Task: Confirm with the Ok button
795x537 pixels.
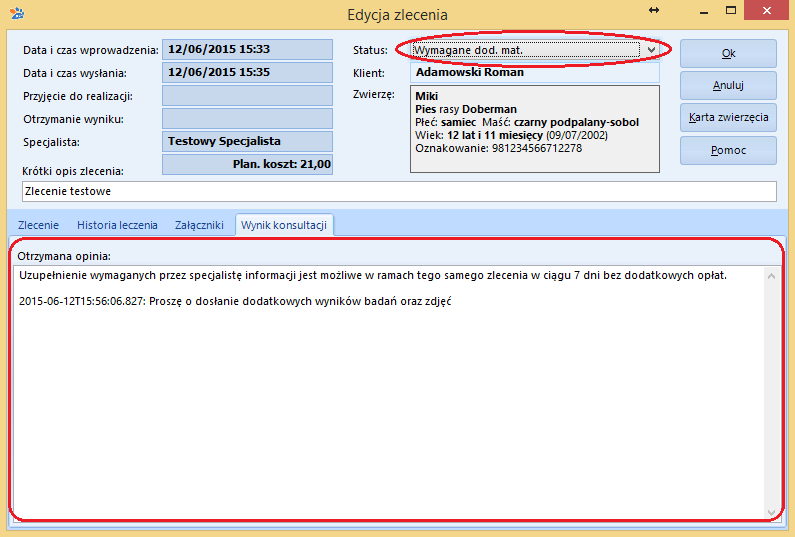Action: click(728, 53)
